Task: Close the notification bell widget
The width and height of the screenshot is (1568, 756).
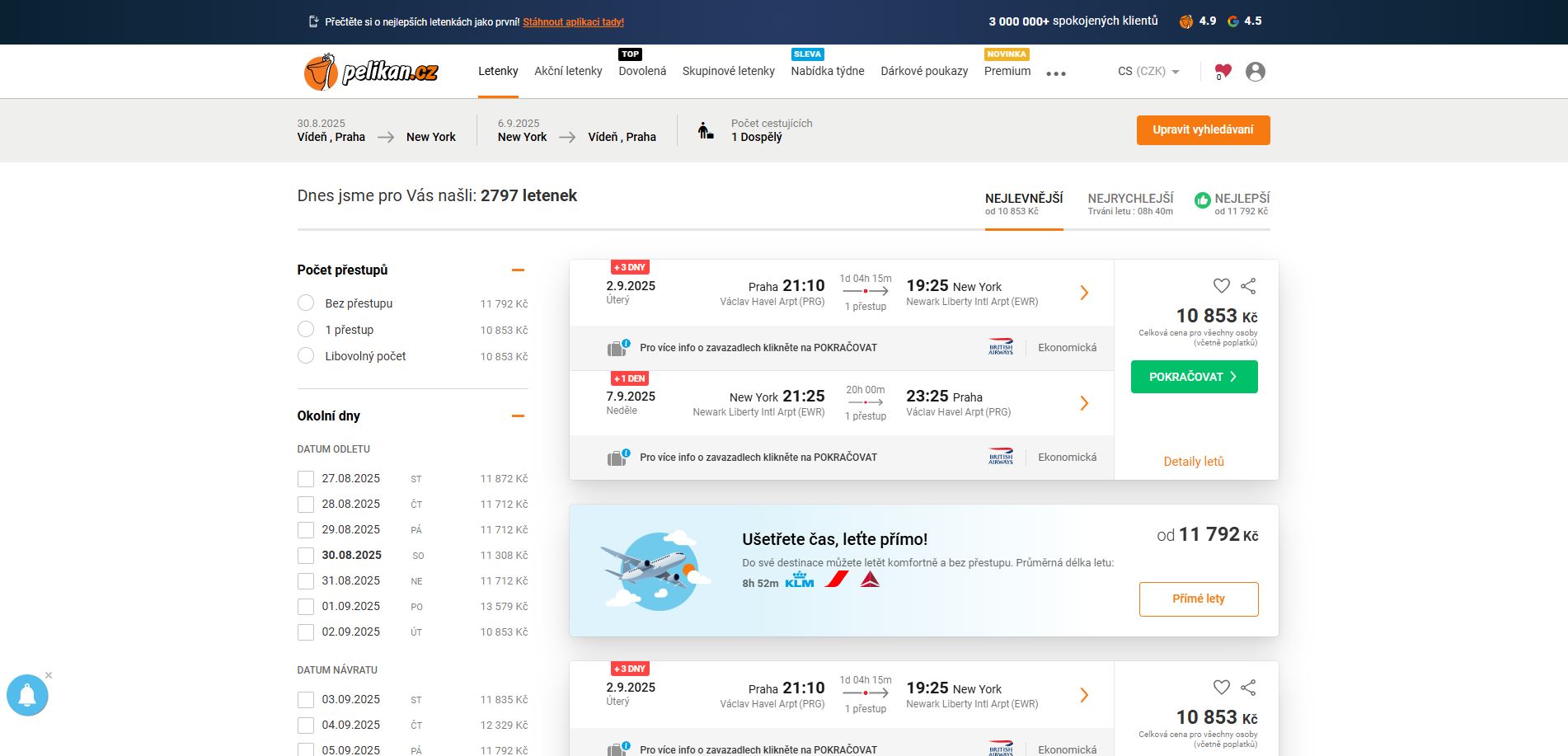Action: [x=49, y=675]
